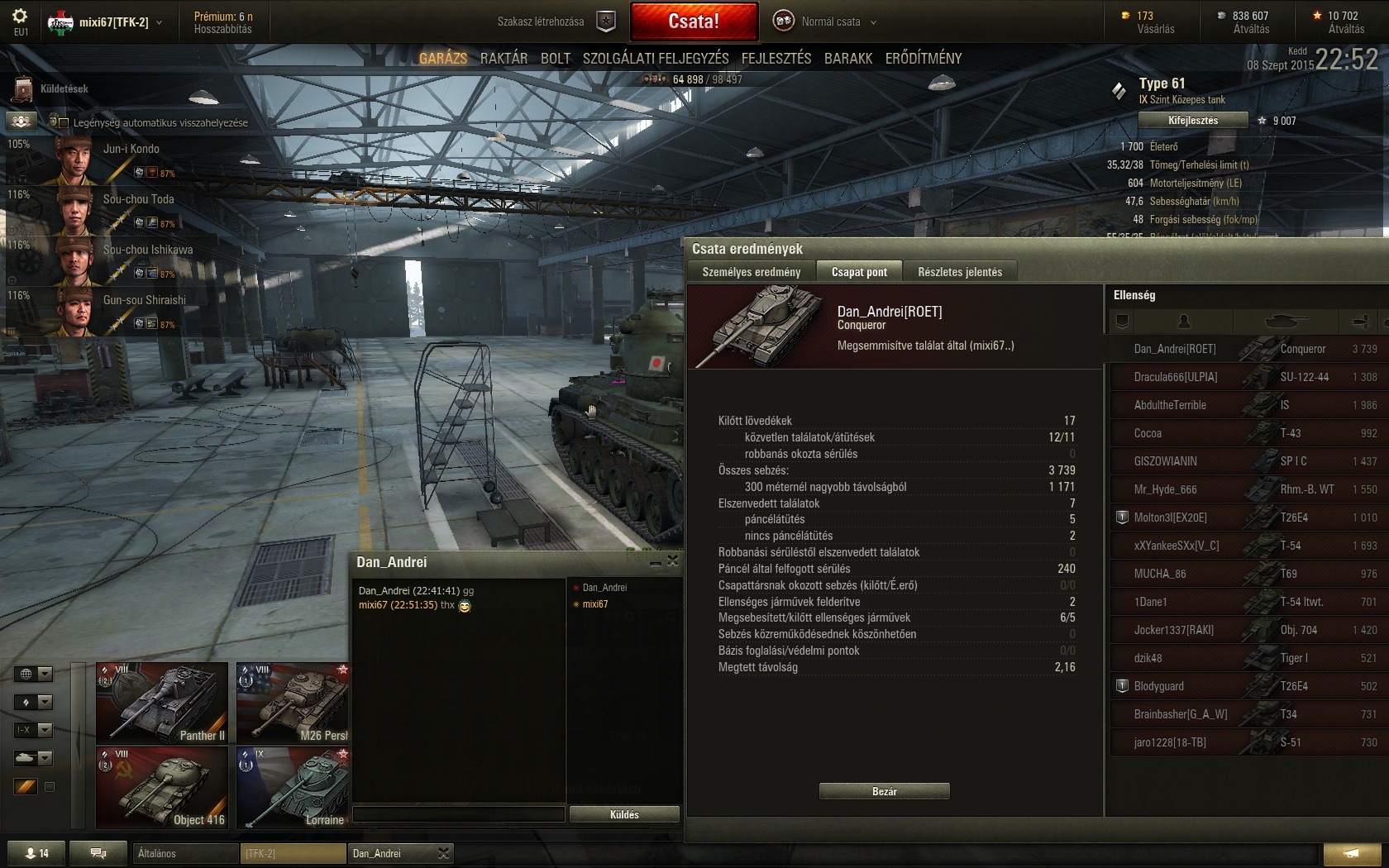Click the platoon badge icon next to Szakasz létrehozása
This screenshot has width=1389, height=868.
(x=606, y=21)
